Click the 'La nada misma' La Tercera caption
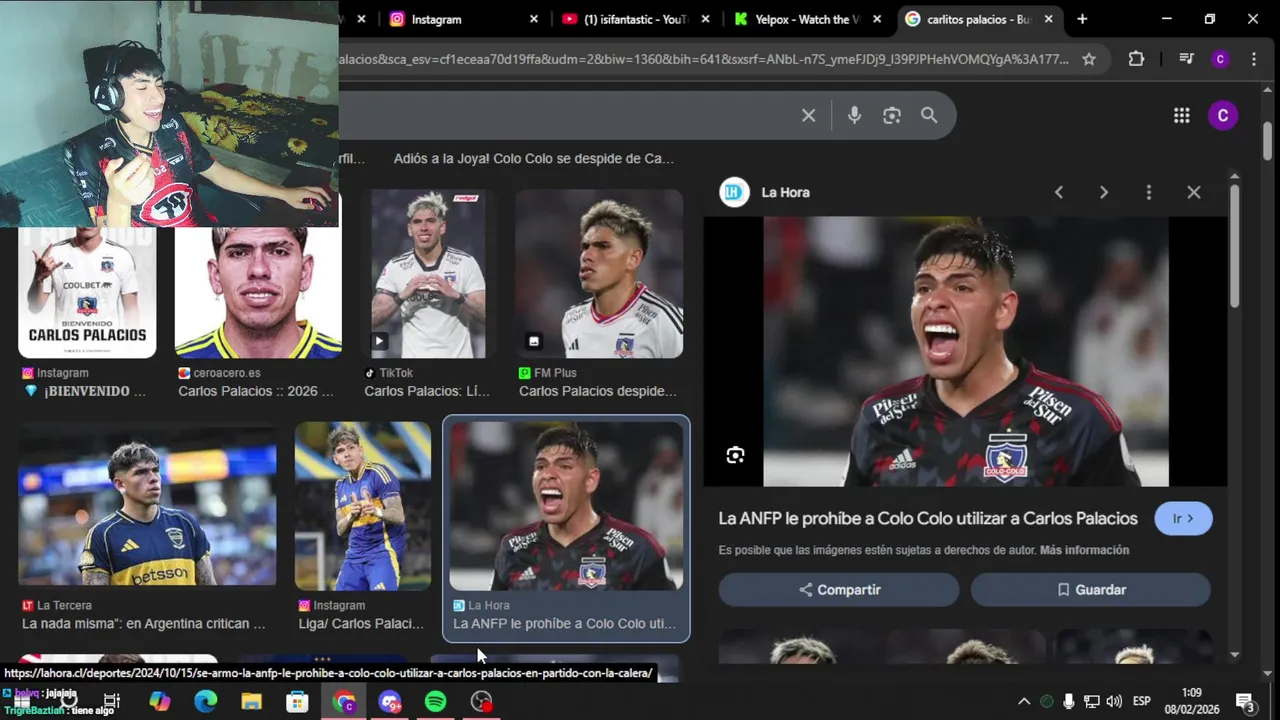This screenshot has height=720, width=1280. pyautogui.click(x=144, y=623)
